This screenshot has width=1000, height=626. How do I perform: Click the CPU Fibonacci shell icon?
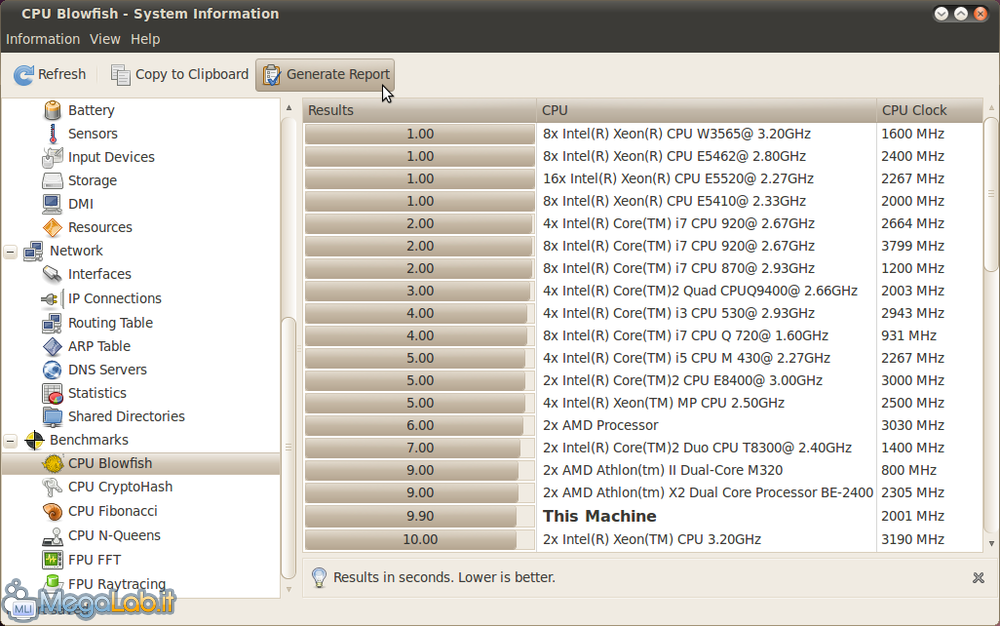coord(52,511)
